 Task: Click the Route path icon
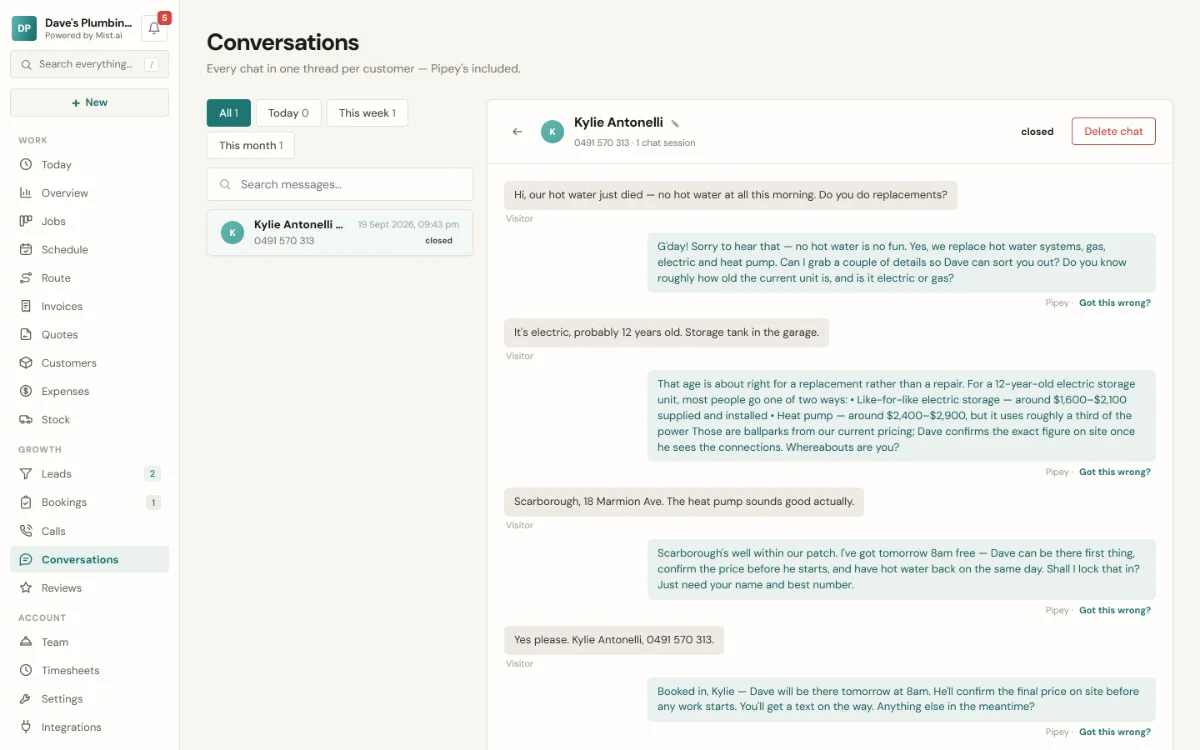coord(26,278)
